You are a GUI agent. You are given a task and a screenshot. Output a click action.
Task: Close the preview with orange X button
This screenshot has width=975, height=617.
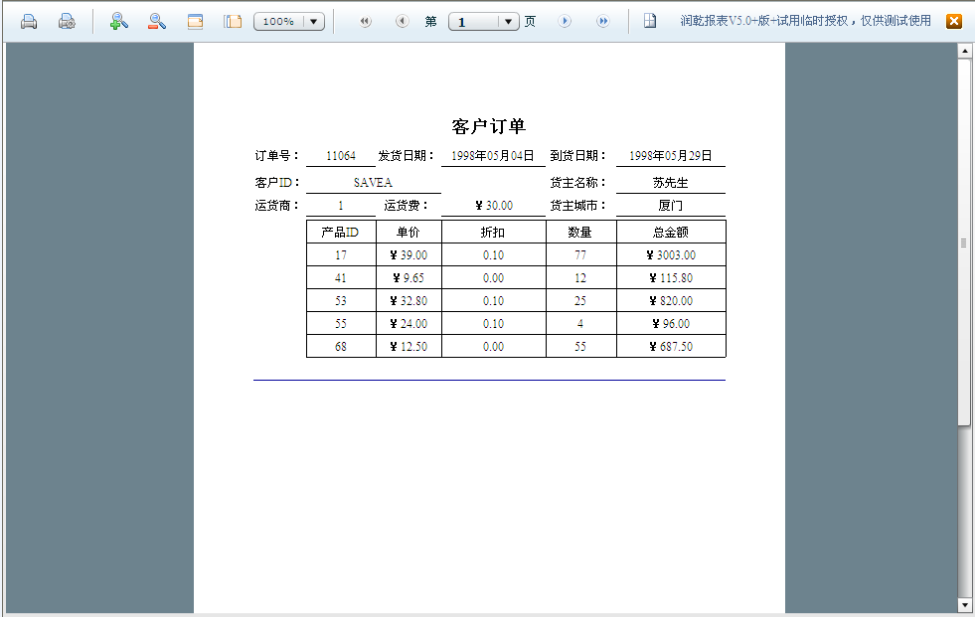coord(954,22)
